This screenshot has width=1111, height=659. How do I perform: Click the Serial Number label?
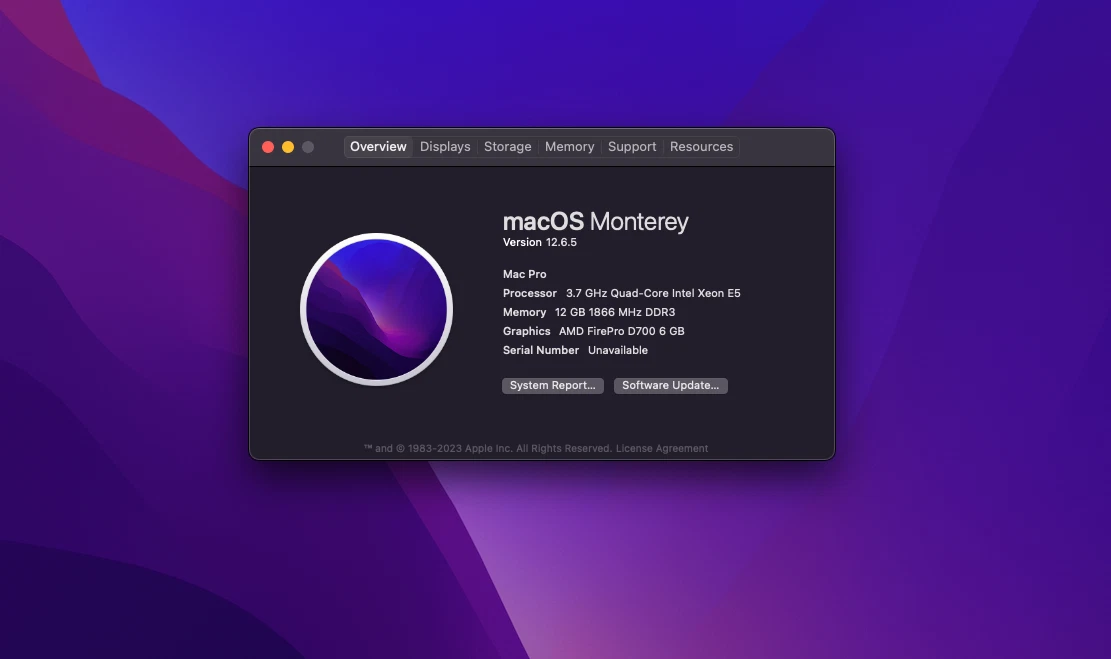click(541, 351)
